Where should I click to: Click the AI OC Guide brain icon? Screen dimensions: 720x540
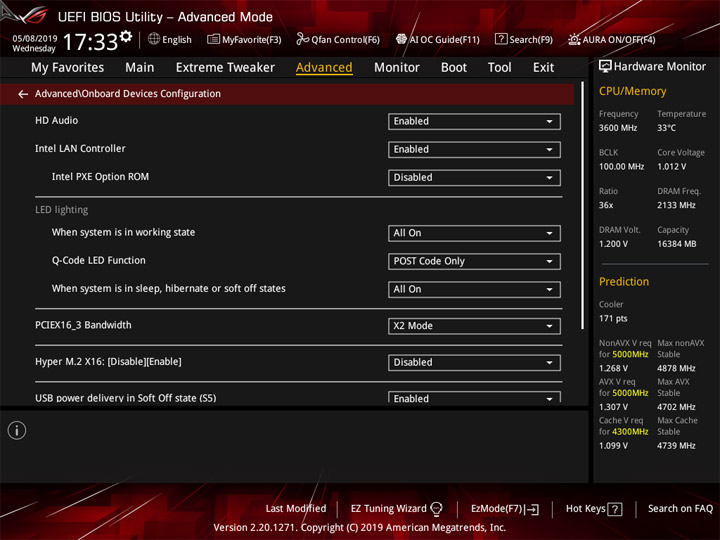(401, 39)
